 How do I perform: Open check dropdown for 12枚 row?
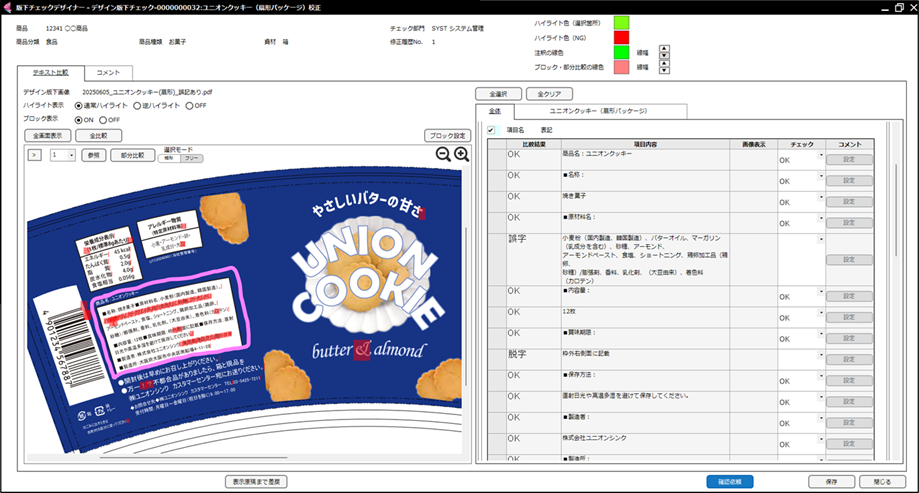click(x=821, y=312)
